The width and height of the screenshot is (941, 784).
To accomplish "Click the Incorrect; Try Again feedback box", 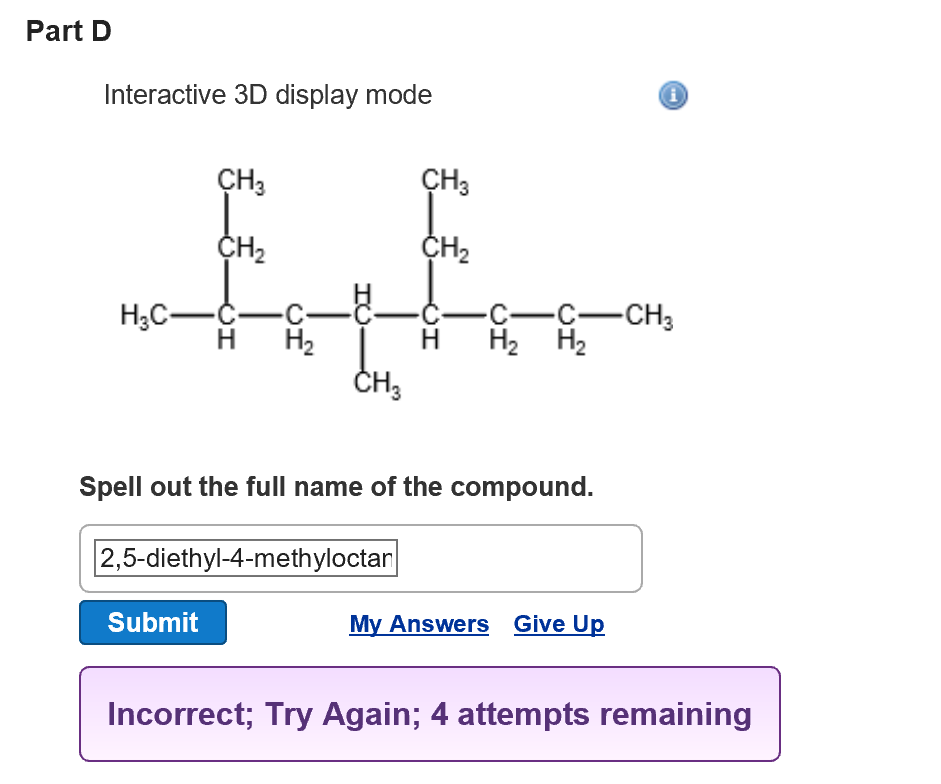I will pos(430,714).
